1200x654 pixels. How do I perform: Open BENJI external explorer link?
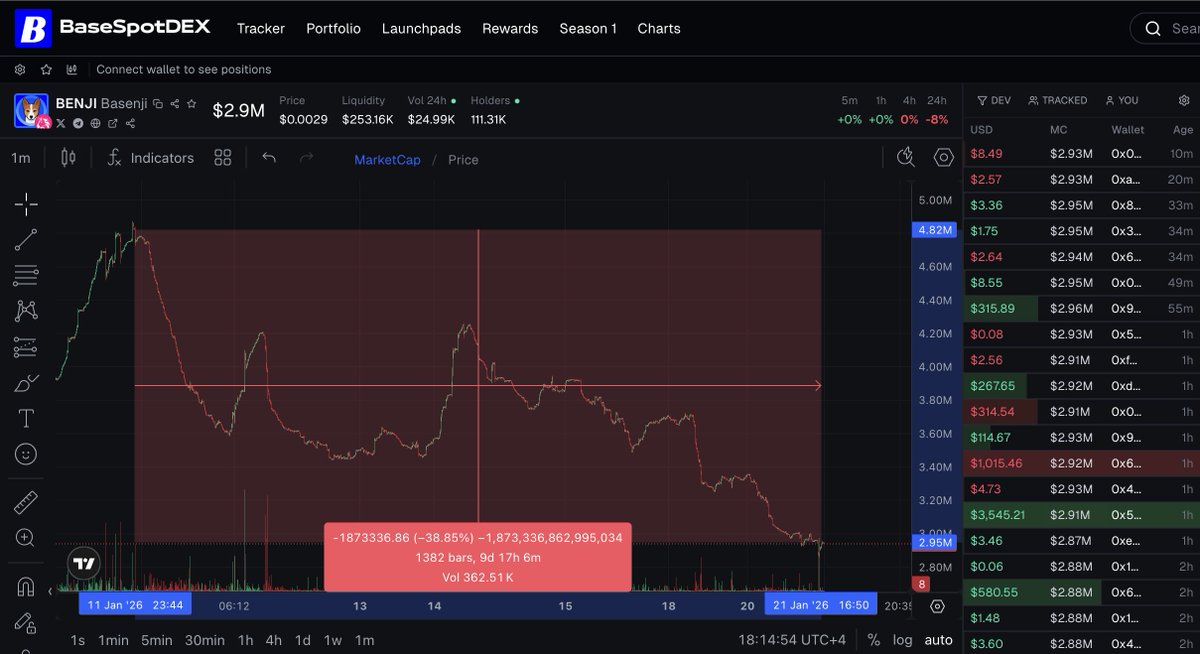click(x=112, y=123)
